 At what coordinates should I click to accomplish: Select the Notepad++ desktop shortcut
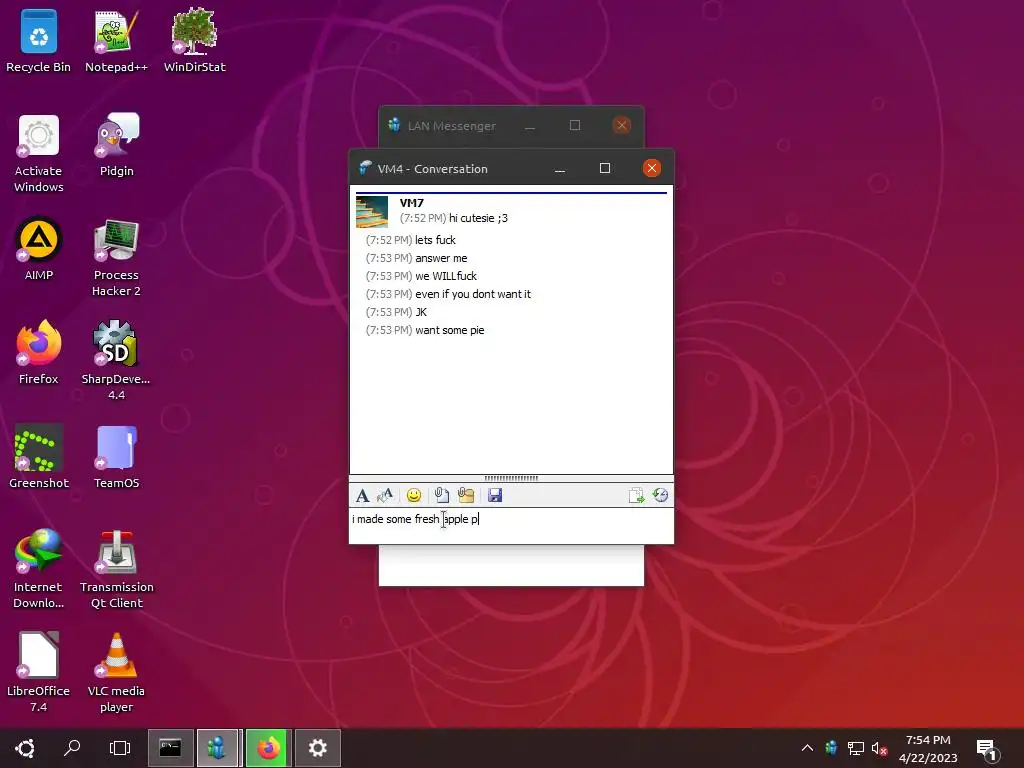(116, 40)
